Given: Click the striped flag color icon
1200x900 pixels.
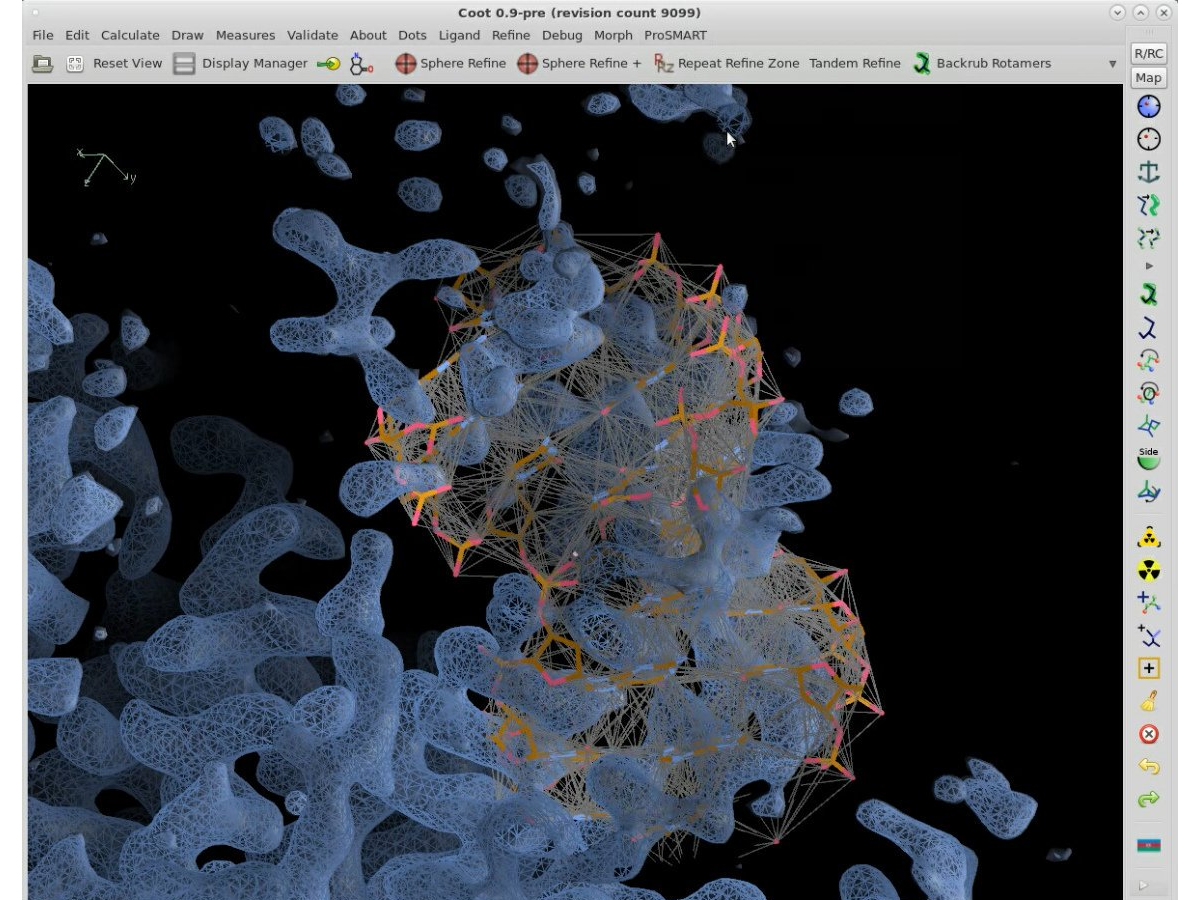Looking at the screenshot, I should 1149,846.
